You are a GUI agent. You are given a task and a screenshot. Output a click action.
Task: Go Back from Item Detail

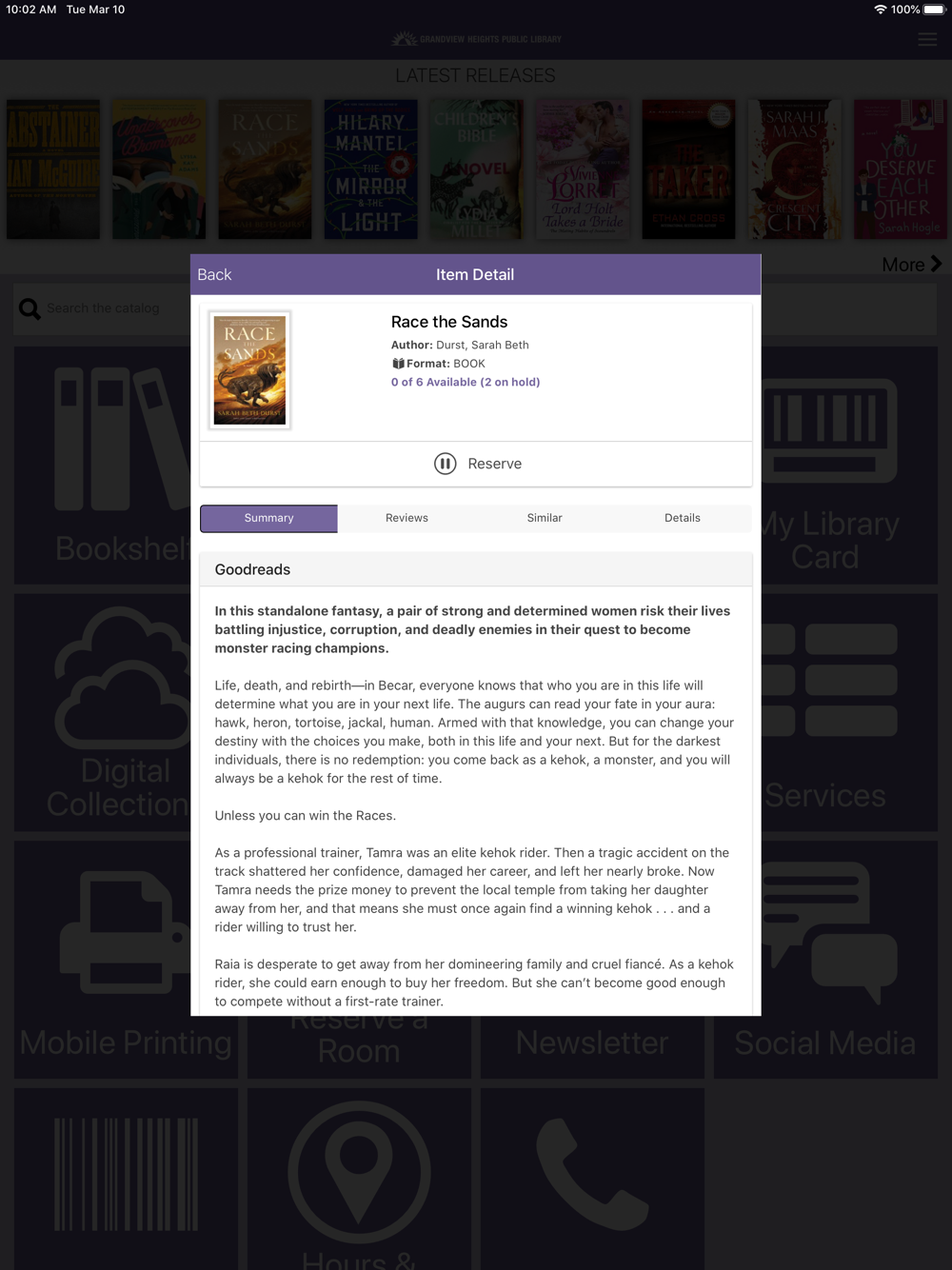point(214,274)
